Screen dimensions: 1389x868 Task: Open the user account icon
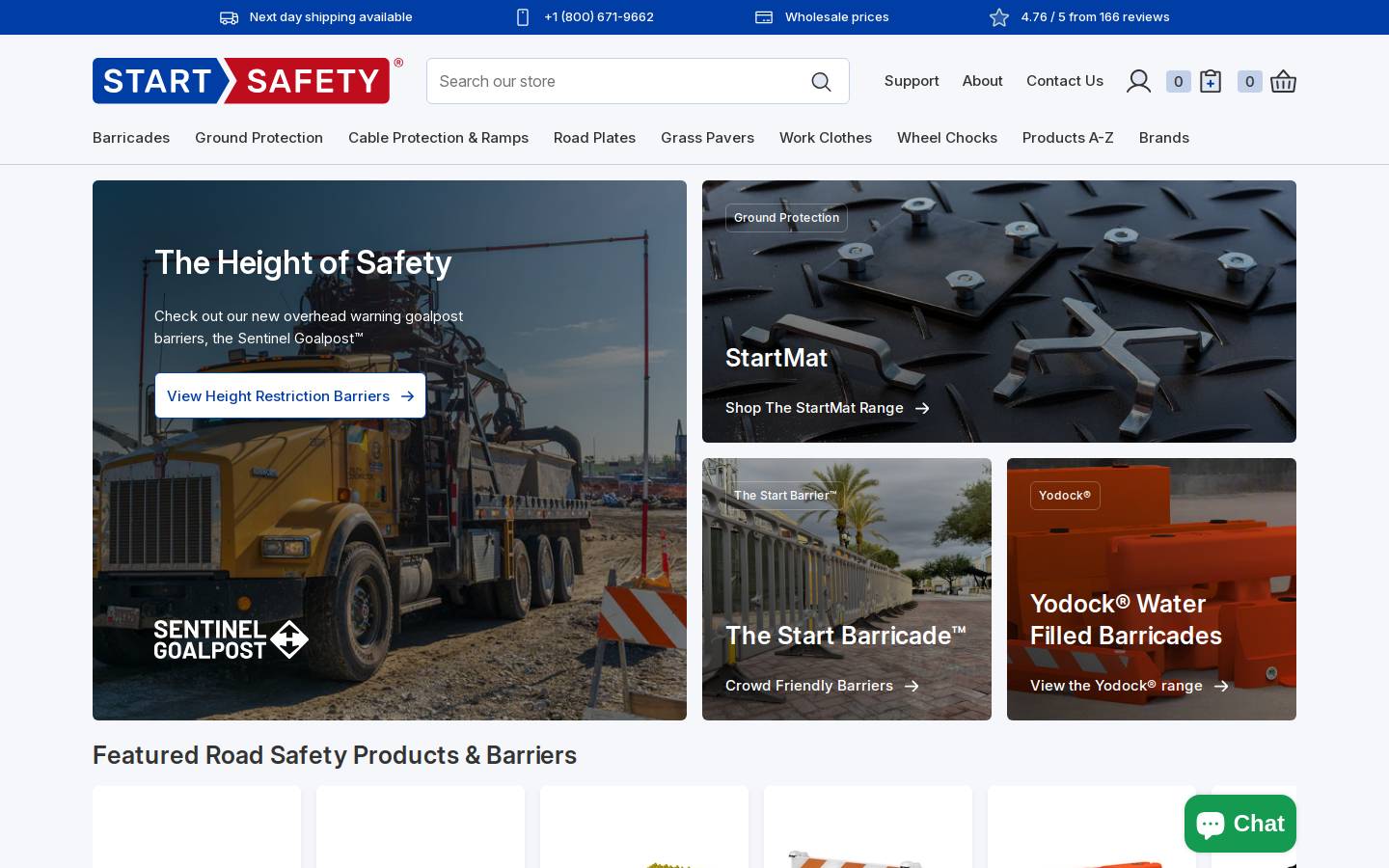tap(1138, 81)
